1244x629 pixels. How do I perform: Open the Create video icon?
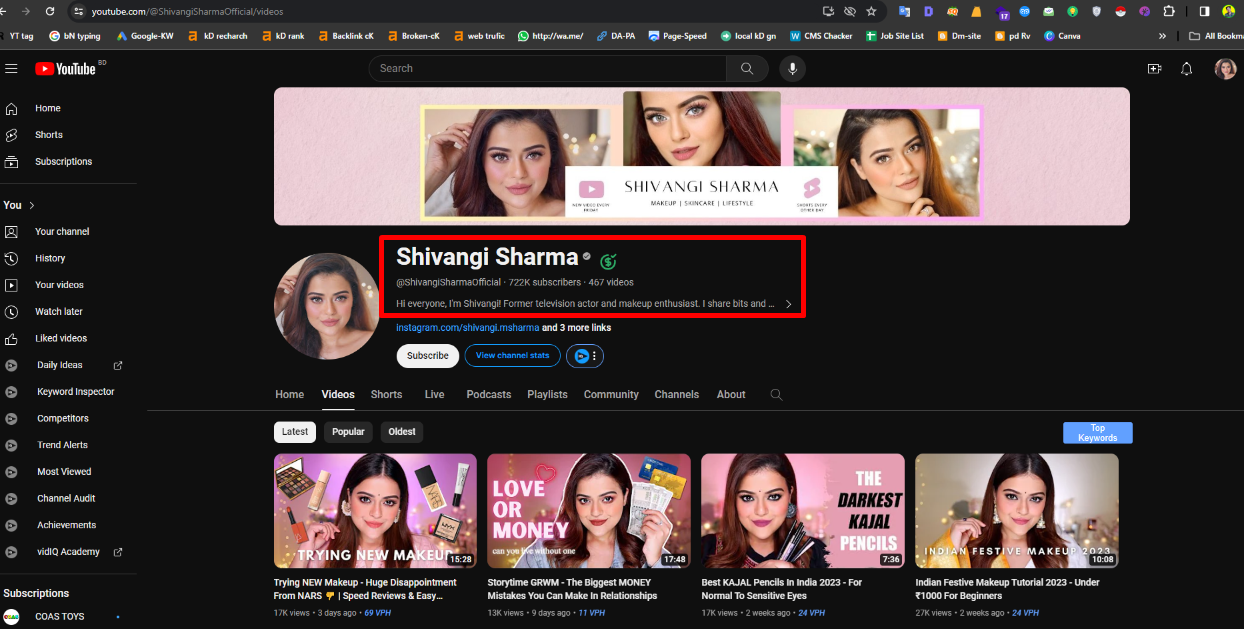click(x=1154, y=68)
